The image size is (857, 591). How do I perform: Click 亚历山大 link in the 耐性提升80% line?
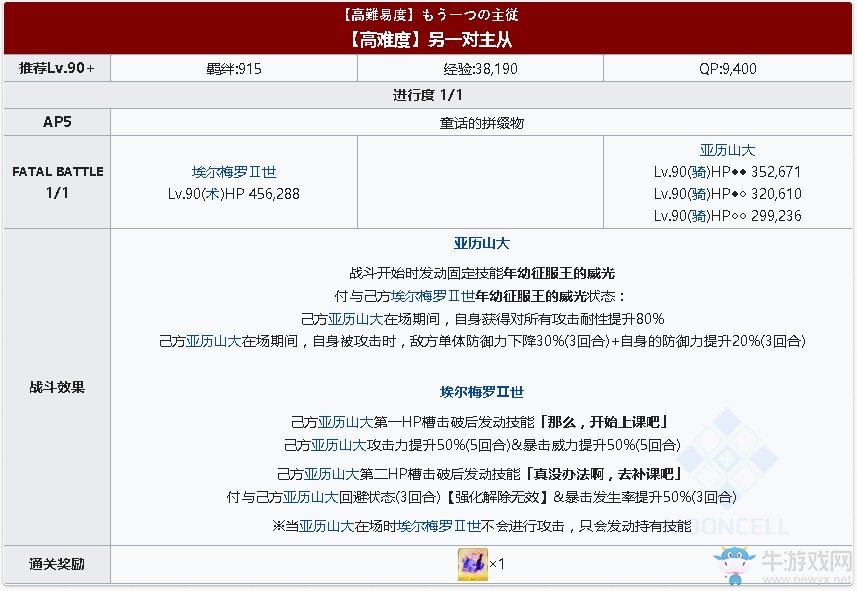point(355,319)
